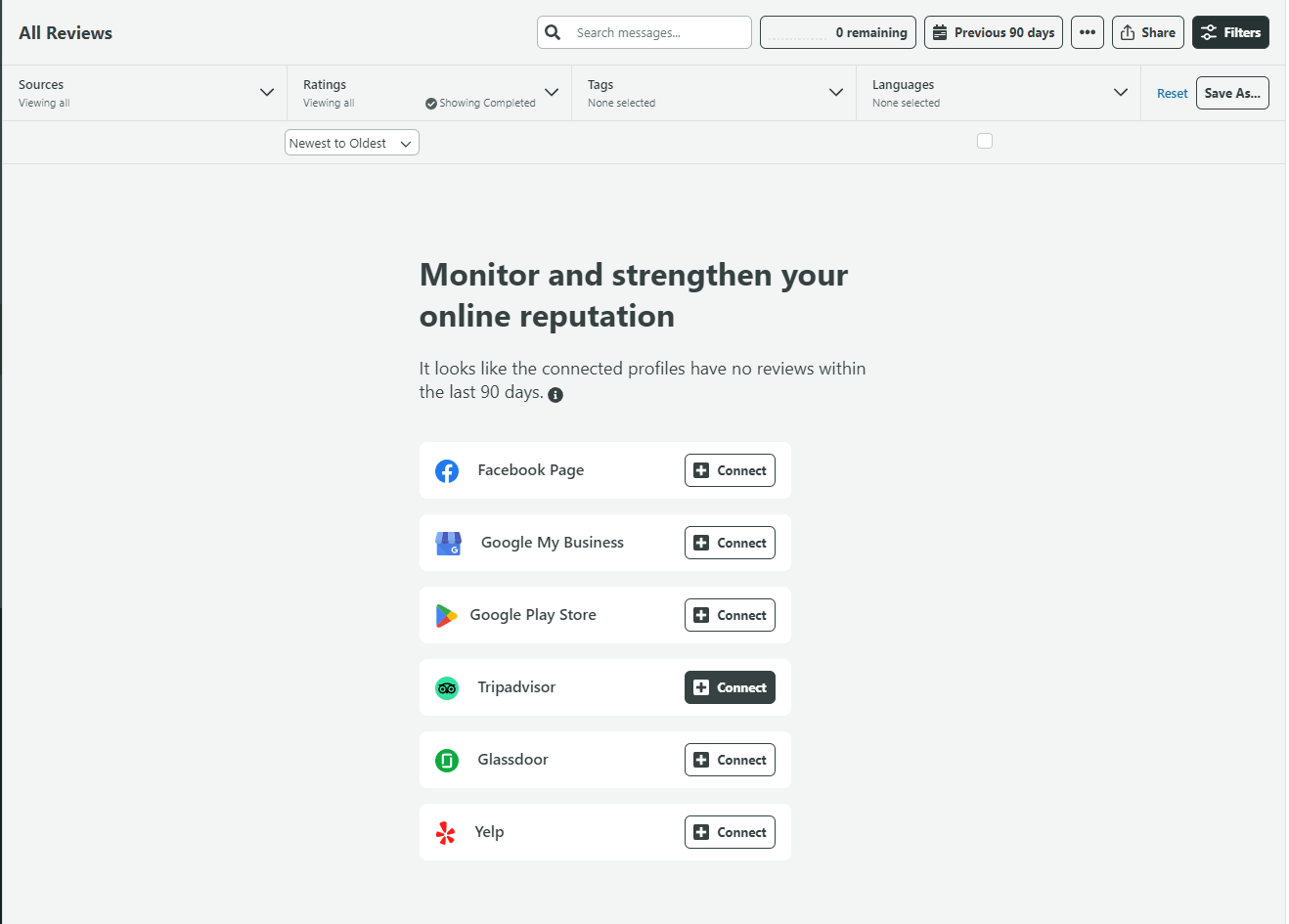Open the three-dots more options menu

(x=1087, y=32)
